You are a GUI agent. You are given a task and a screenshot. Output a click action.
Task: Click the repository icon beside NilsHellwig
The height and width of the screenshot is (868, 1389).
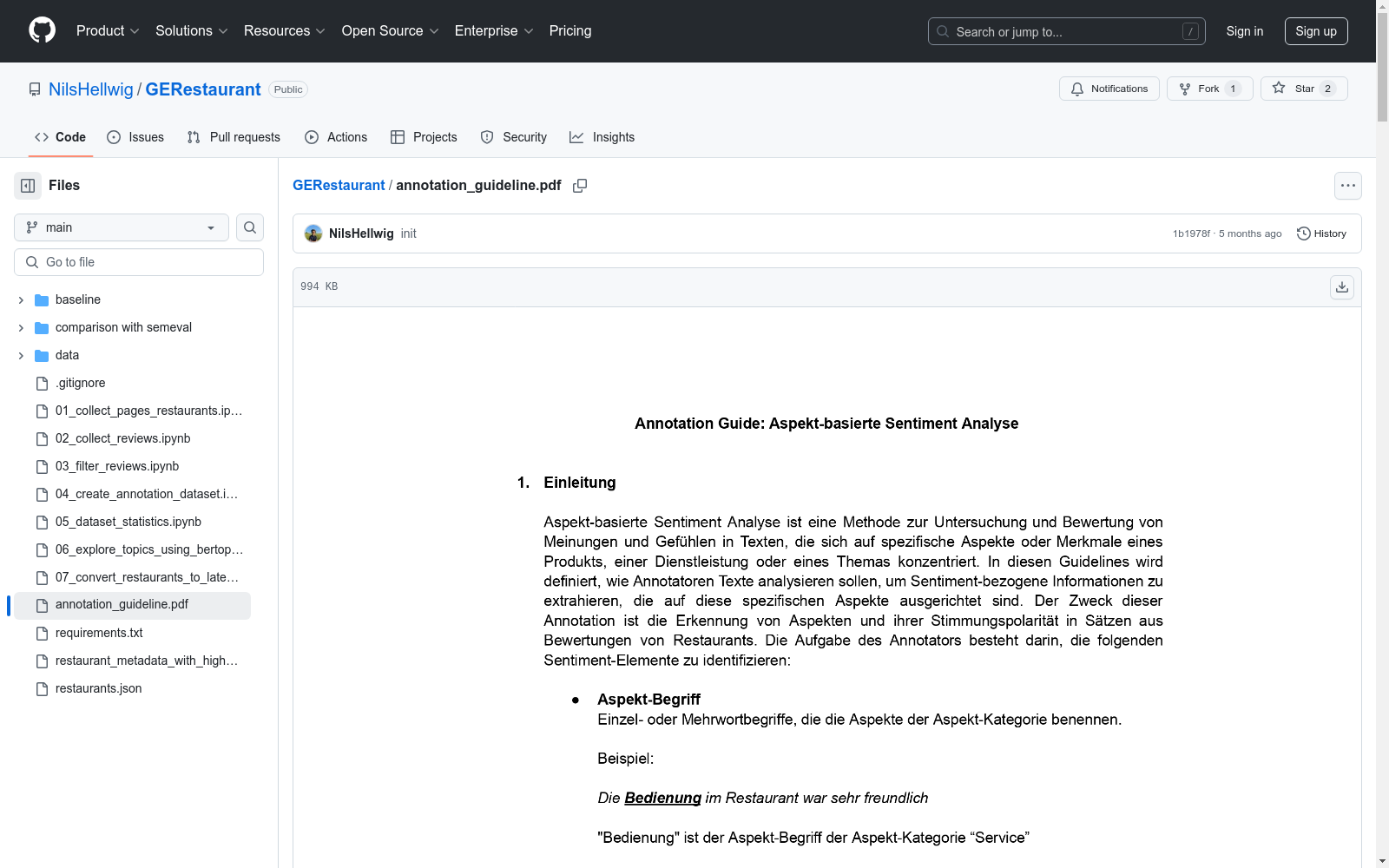(x=35, y=89)
